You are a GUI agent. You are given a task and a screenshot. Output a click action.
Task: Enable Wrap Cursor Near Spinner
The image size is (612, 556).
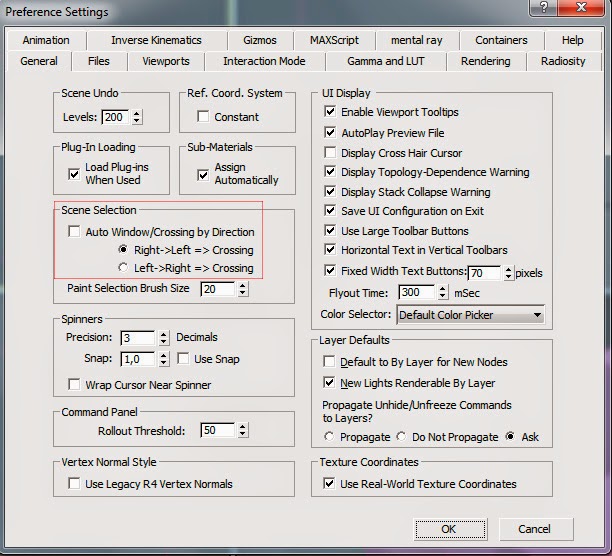74,384
